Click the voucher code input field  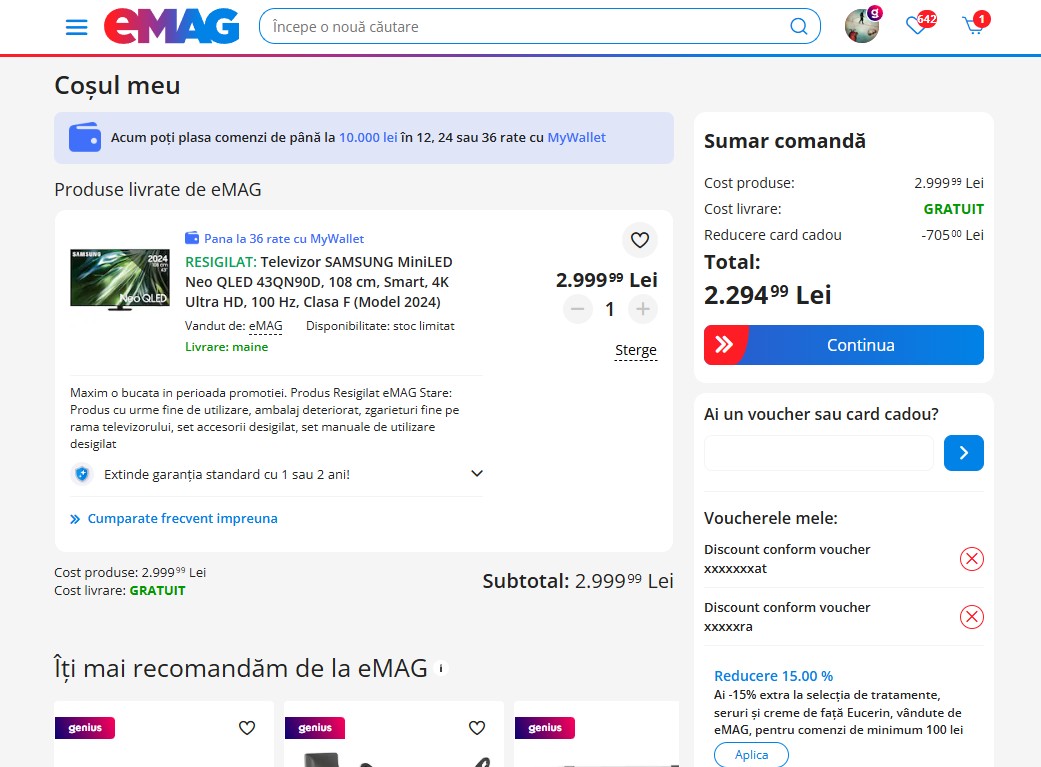[819, 453]
